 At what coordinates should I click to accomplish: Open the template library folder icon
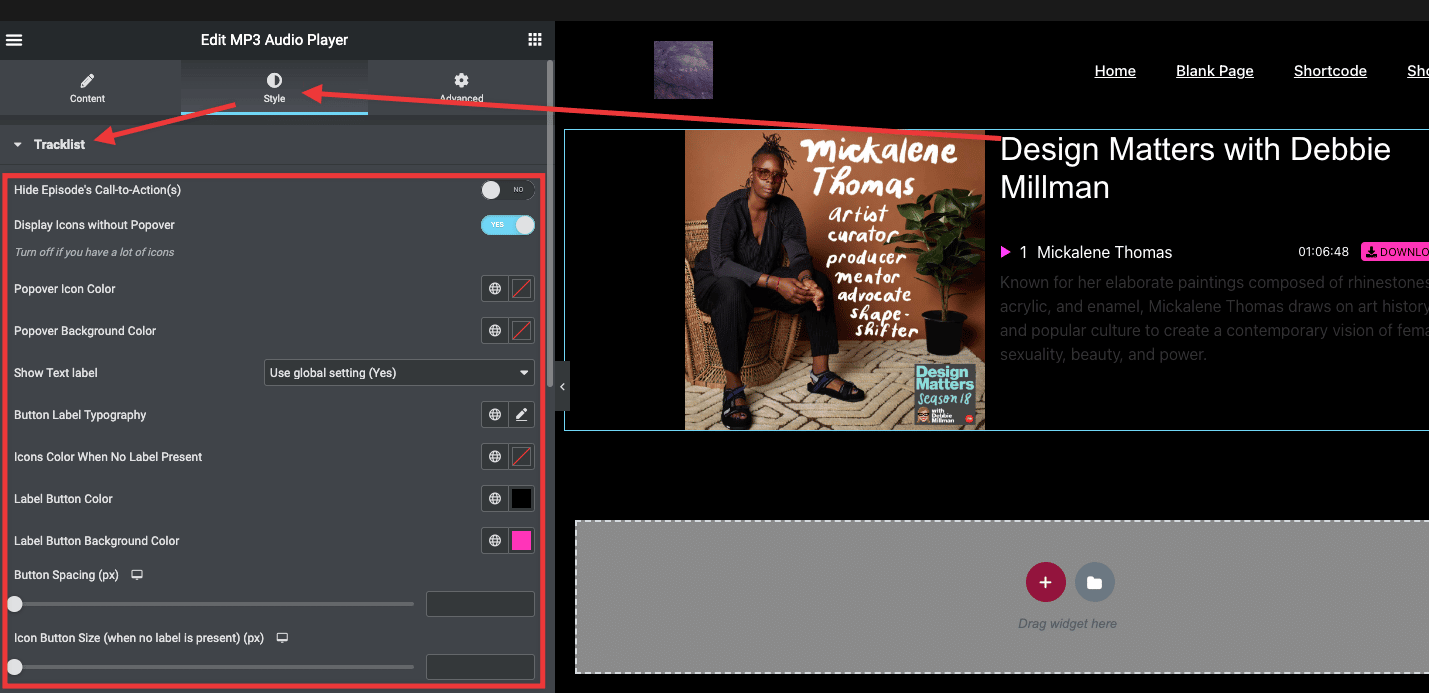tap(1094, 581)
